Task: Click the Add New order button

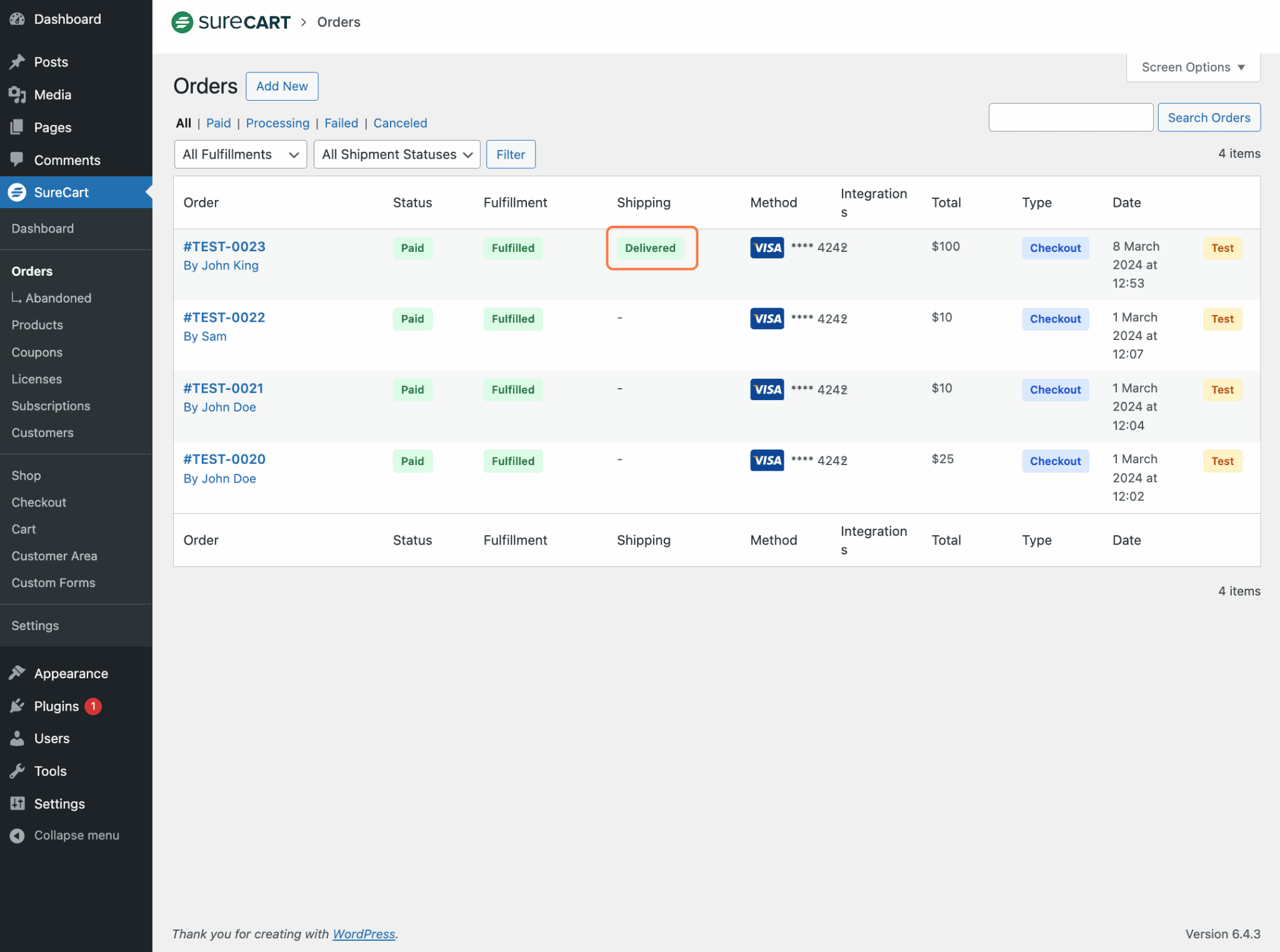Action: click(282, 86)
